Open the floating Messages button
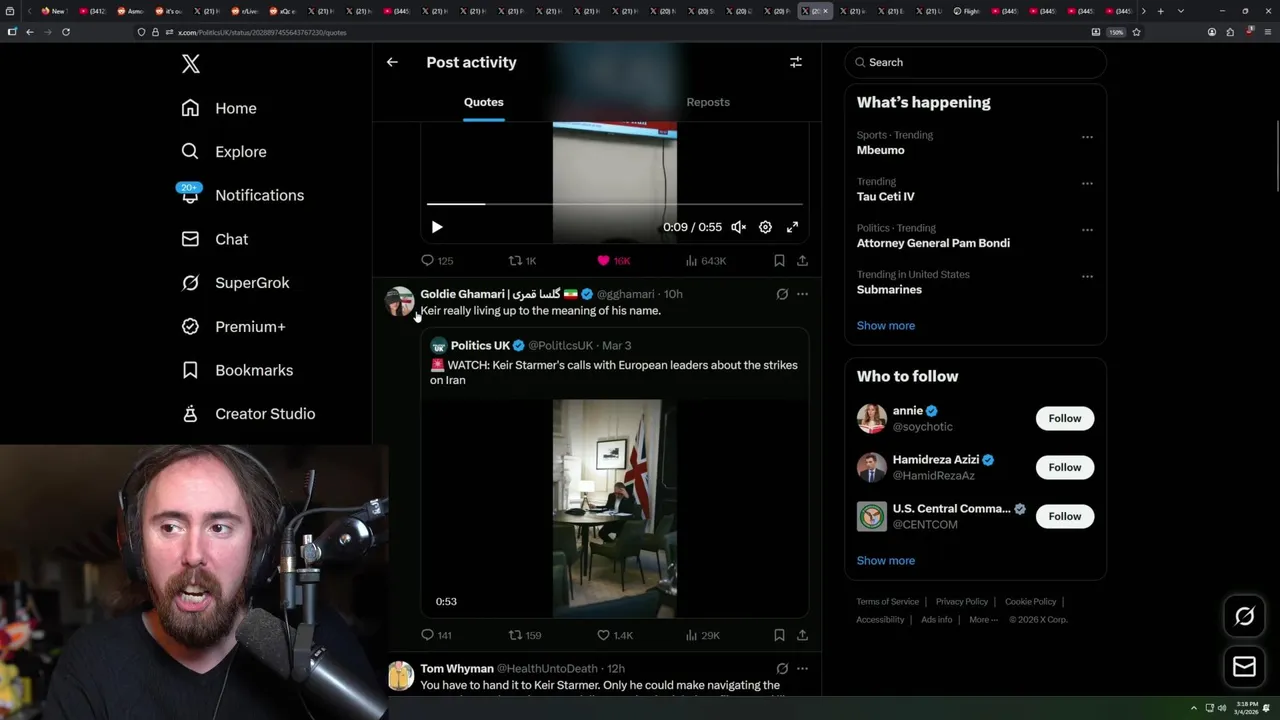This screenshot has width=1280, height=720. (1244, 666)
